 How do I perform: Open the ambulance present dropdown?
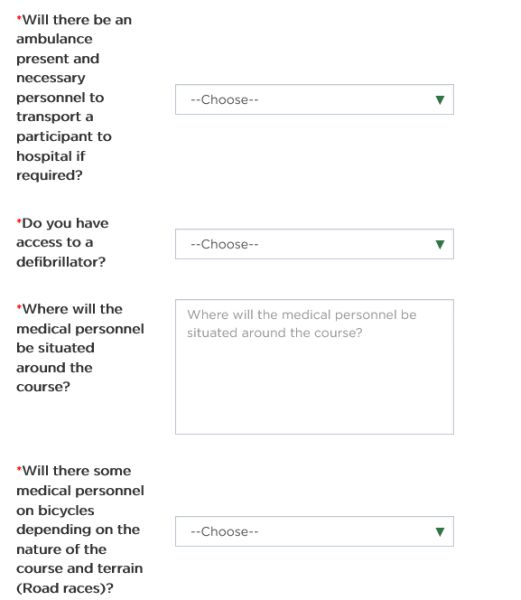pos(314,99)
